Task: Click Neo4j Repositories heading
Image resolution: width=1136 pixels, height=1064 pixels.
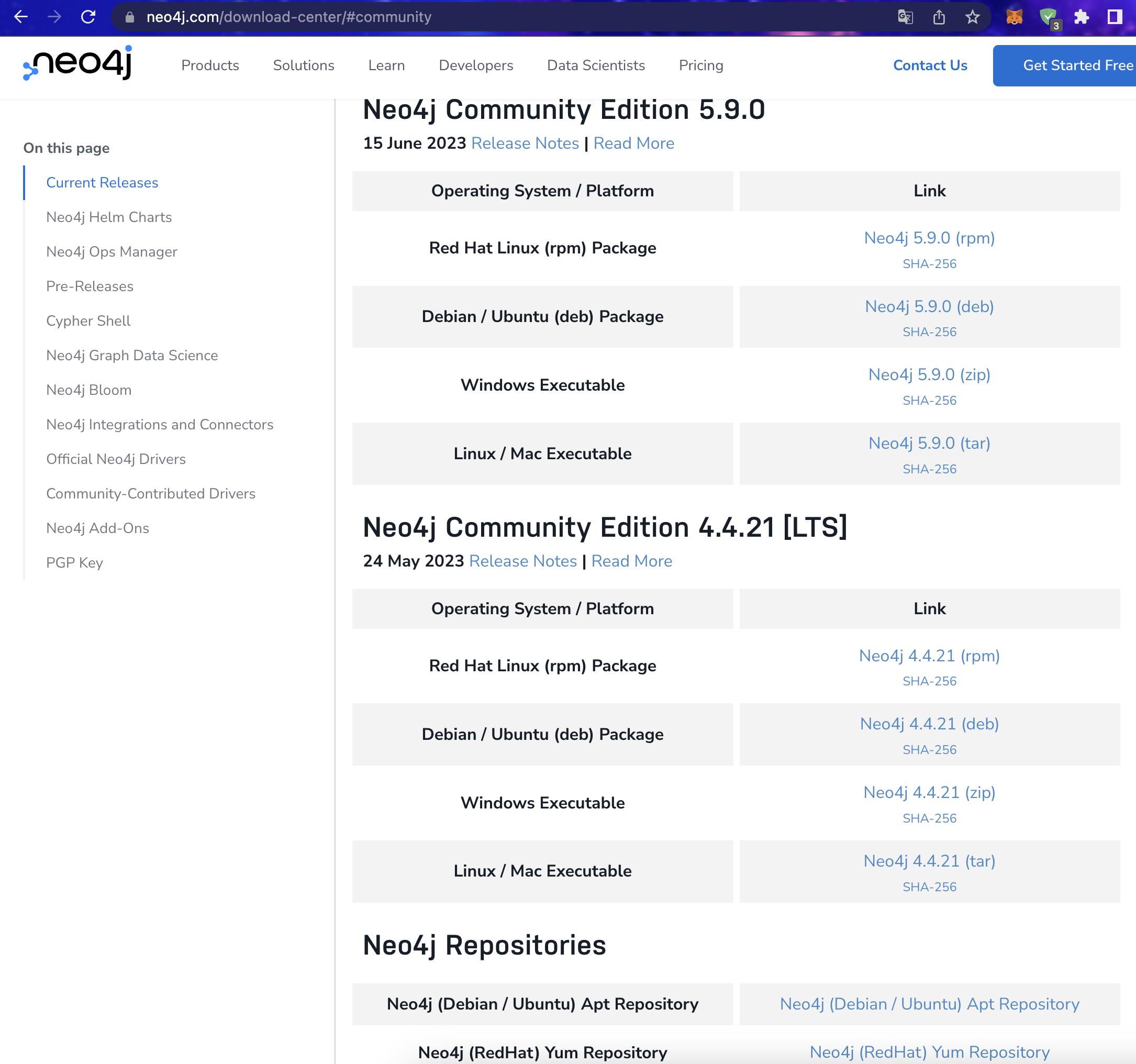Action: 484,945
